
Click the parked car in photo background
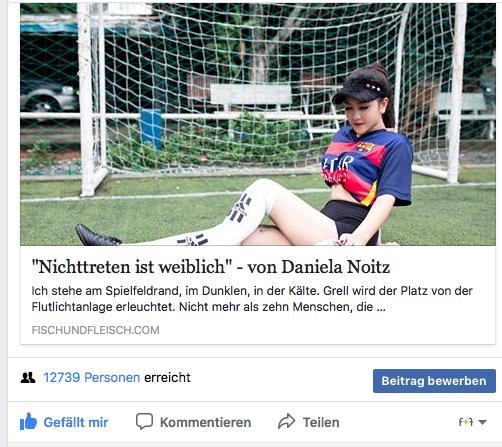(x=49, y=98)
